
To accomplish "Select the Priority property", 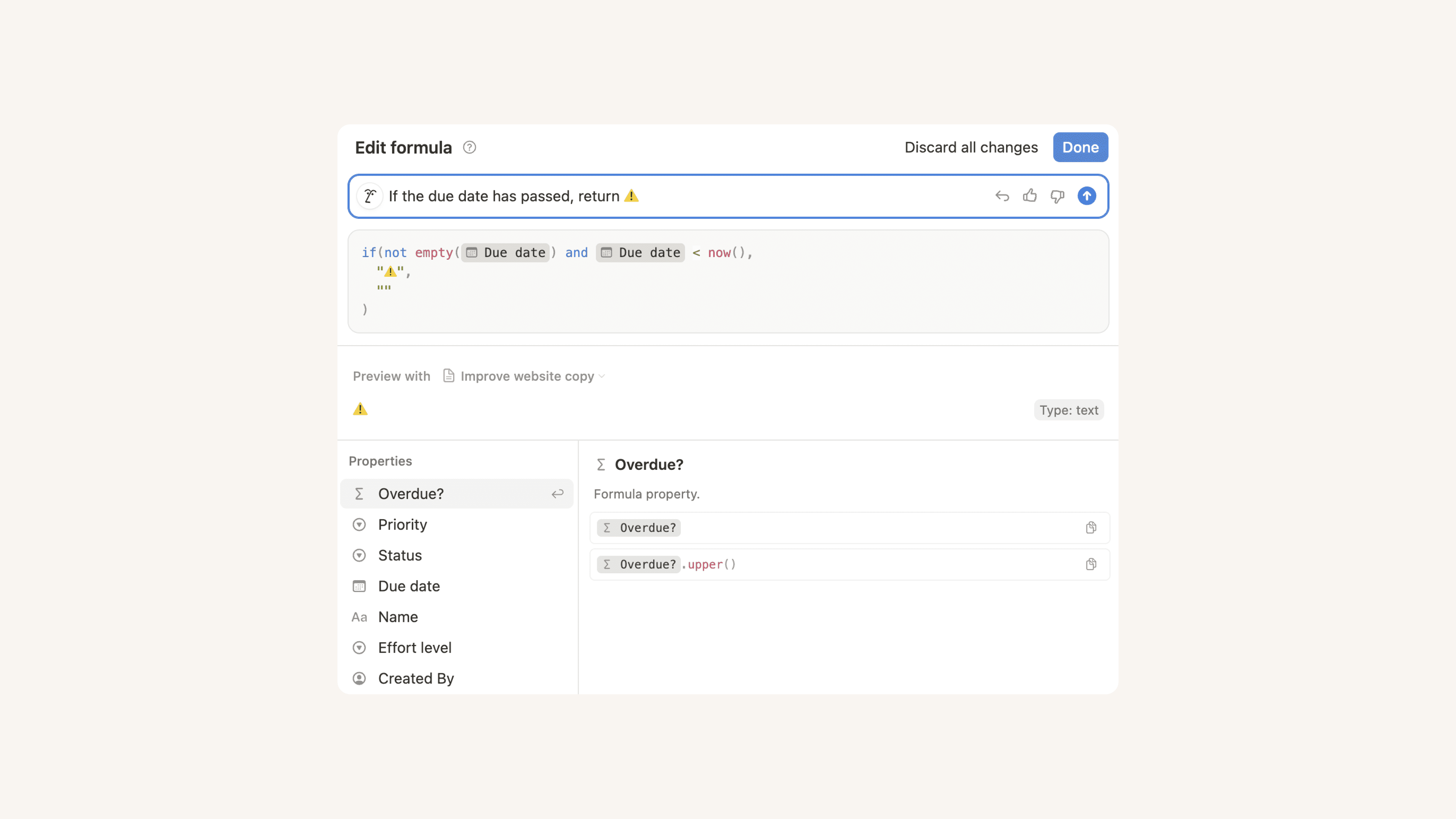I will [x=402, y=524].
